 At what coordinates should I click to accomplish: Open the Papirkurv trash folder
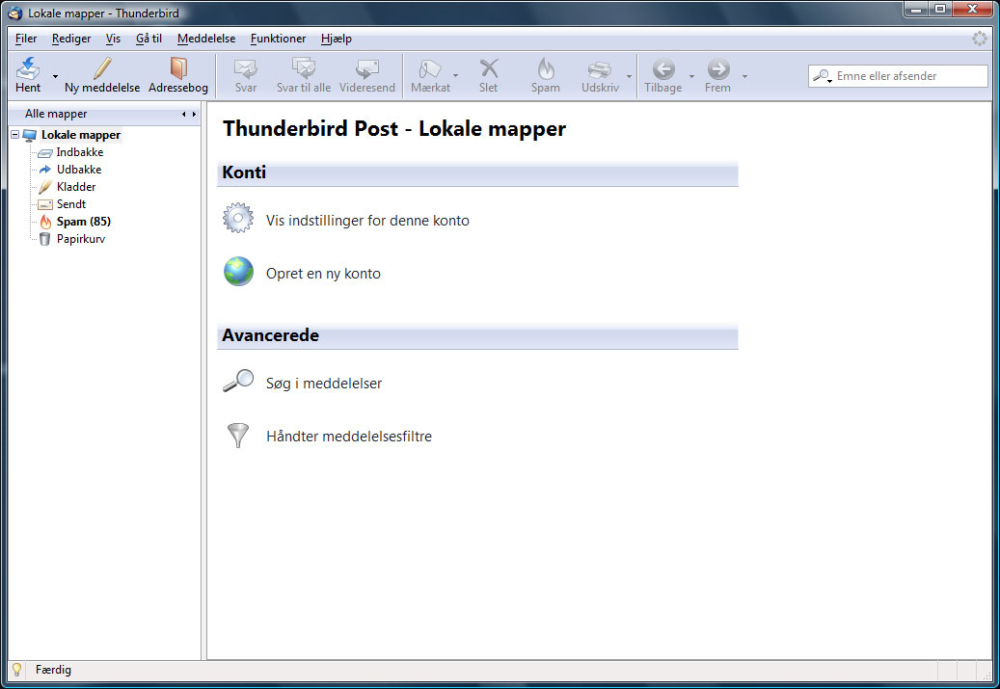[80, 239]
